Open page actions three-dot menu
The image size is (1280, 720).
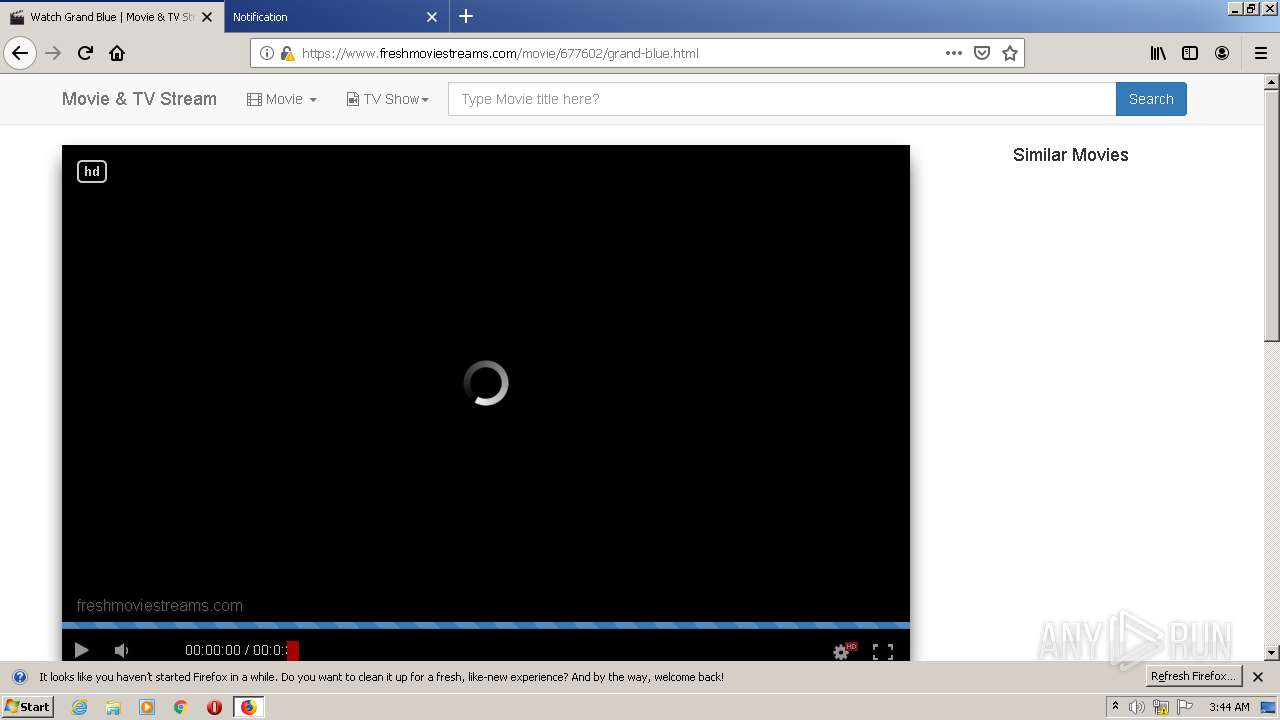pyautogui.click(x=954, y=53)
